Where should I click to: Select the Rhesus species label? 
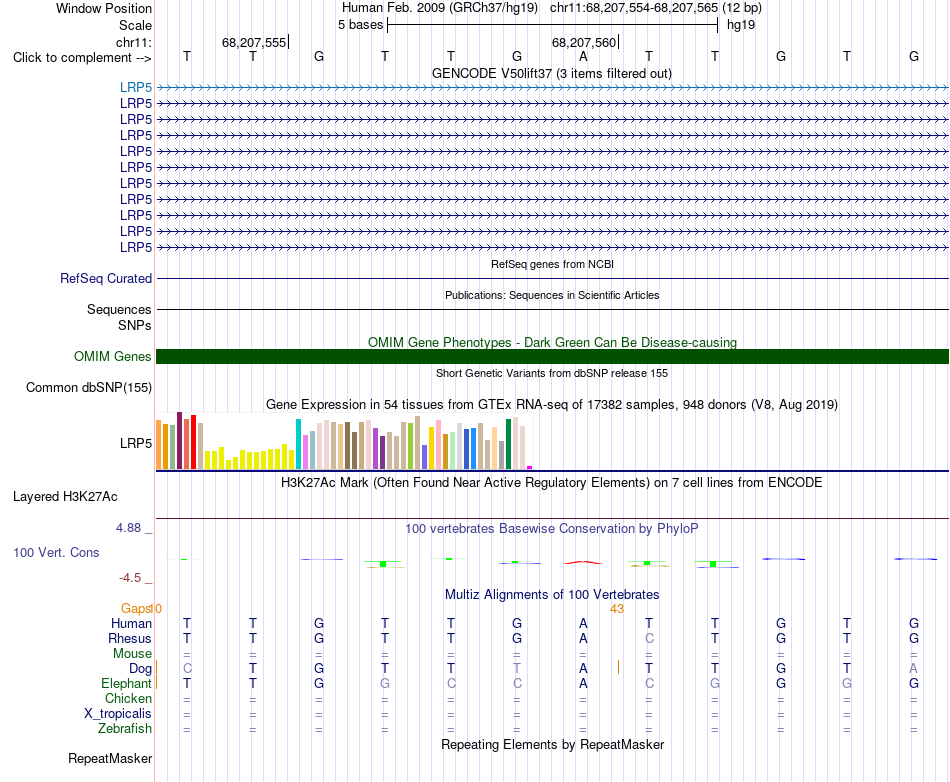click(x=130, y=638)
